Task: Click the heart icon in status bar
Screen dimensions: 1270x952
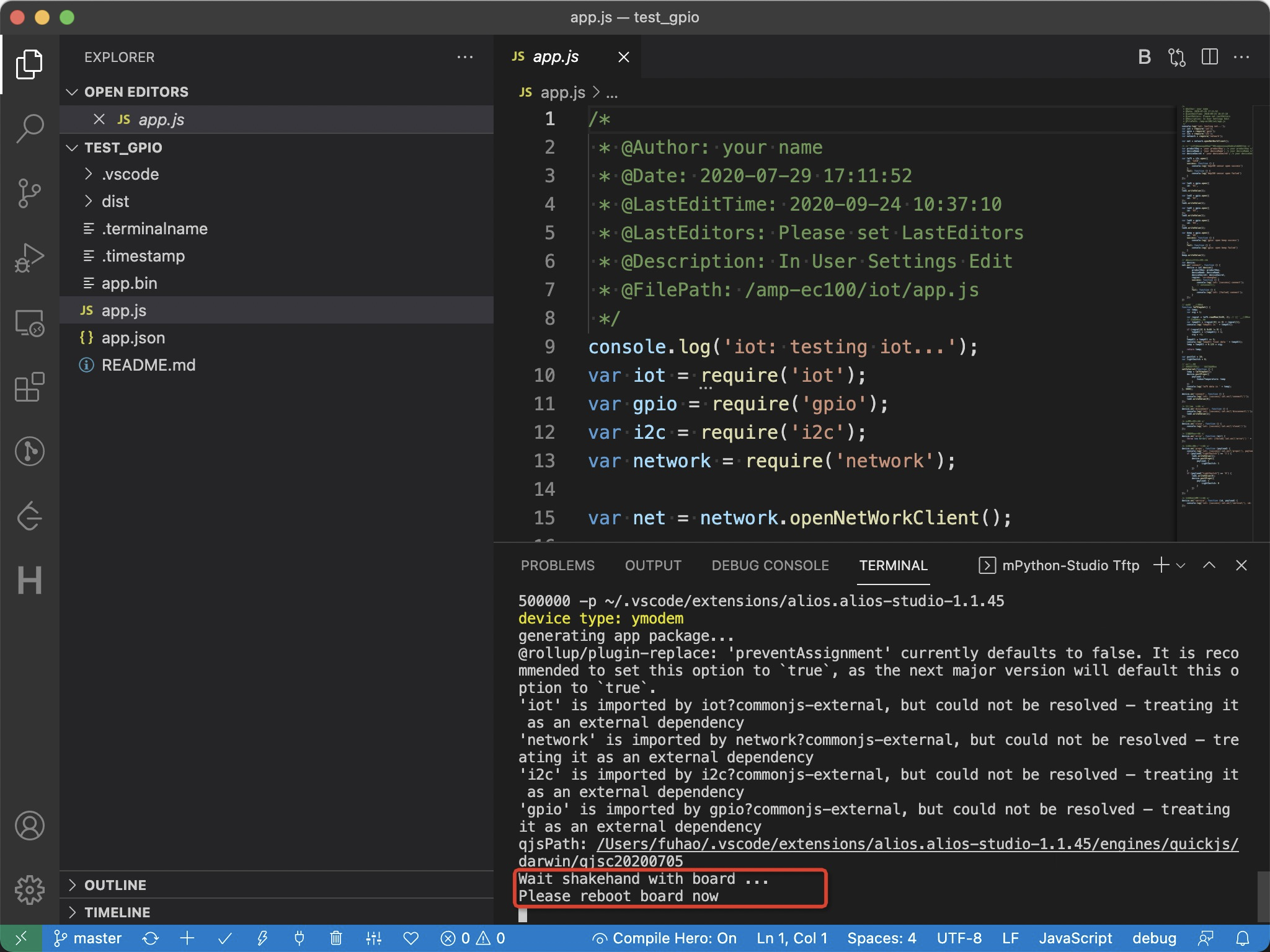Action: point(411,938)
